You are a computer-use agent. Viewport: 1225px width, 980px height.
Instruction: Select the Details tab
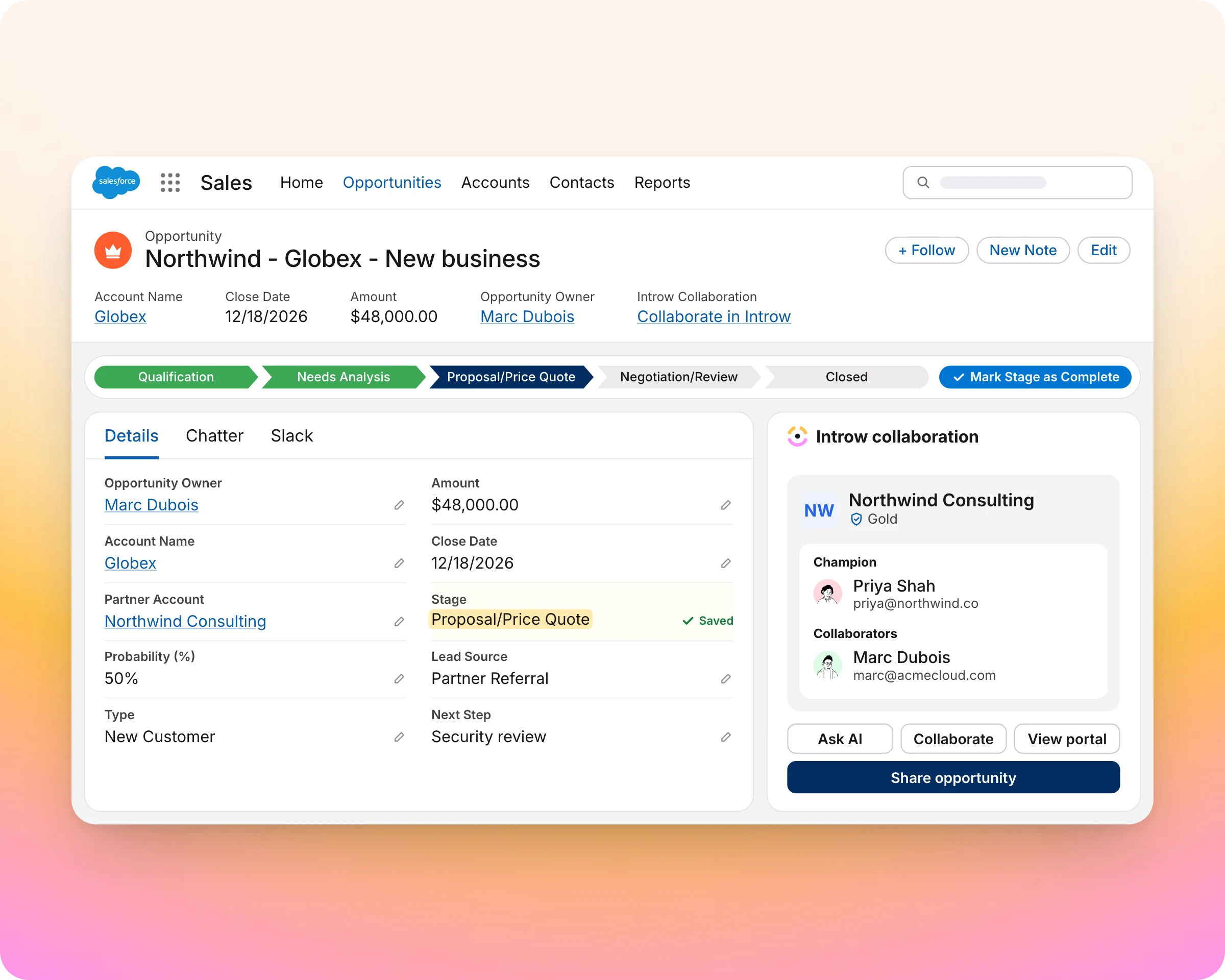tap(131, 436)
